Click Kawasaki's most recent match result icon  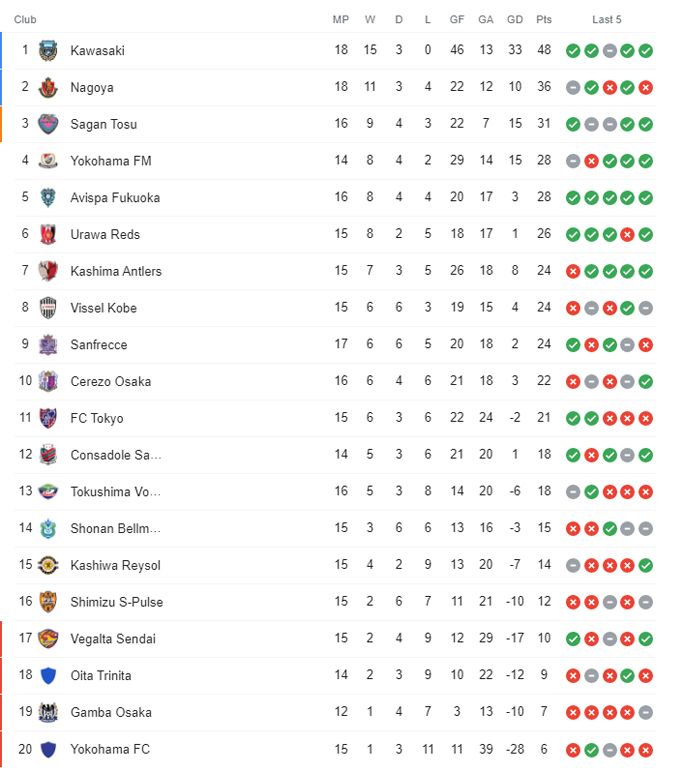pos(646,51)
